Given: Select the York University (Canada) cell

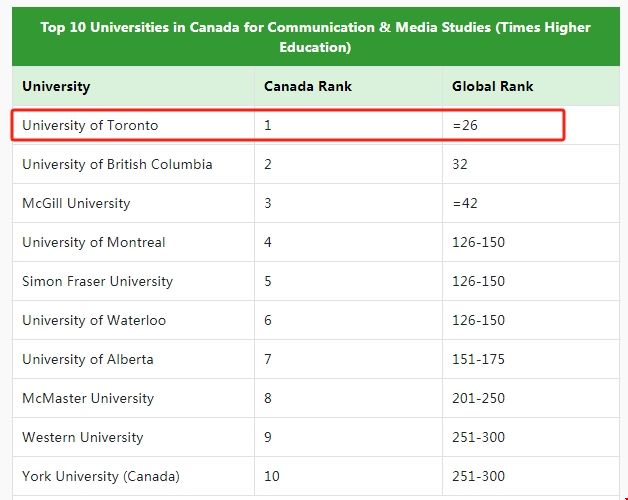Looking at the screenshot, I should click(101, 476).
